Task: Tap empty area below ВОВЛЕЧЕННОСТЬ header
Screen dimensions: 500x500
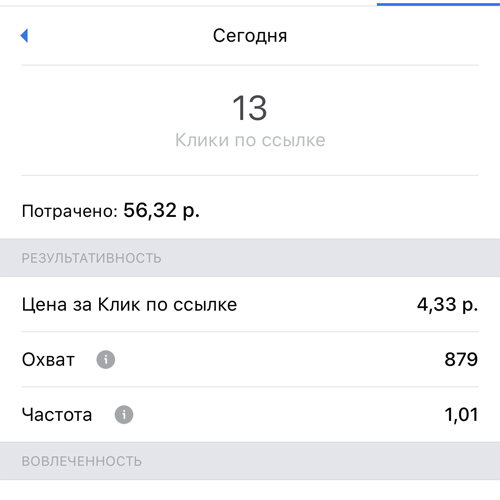Action: click(x=250, y=490)
